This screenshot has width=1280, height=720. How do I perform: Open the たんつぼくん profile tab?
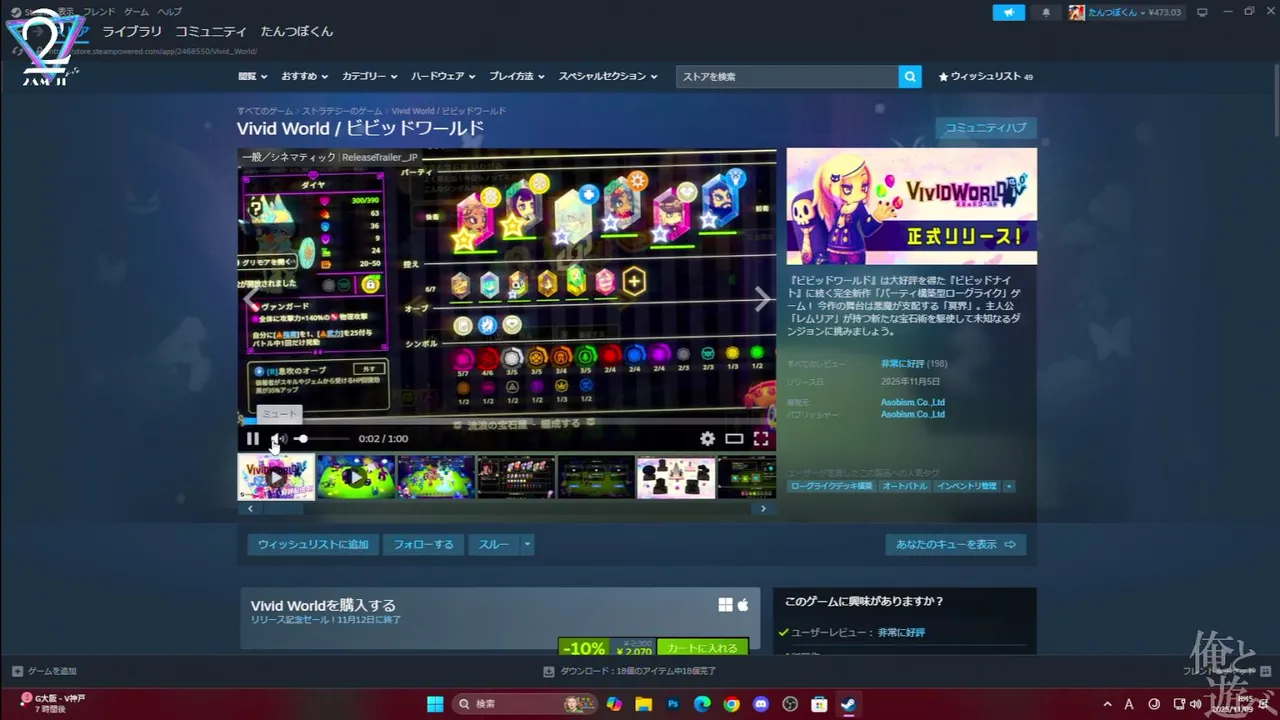point(297,31)
